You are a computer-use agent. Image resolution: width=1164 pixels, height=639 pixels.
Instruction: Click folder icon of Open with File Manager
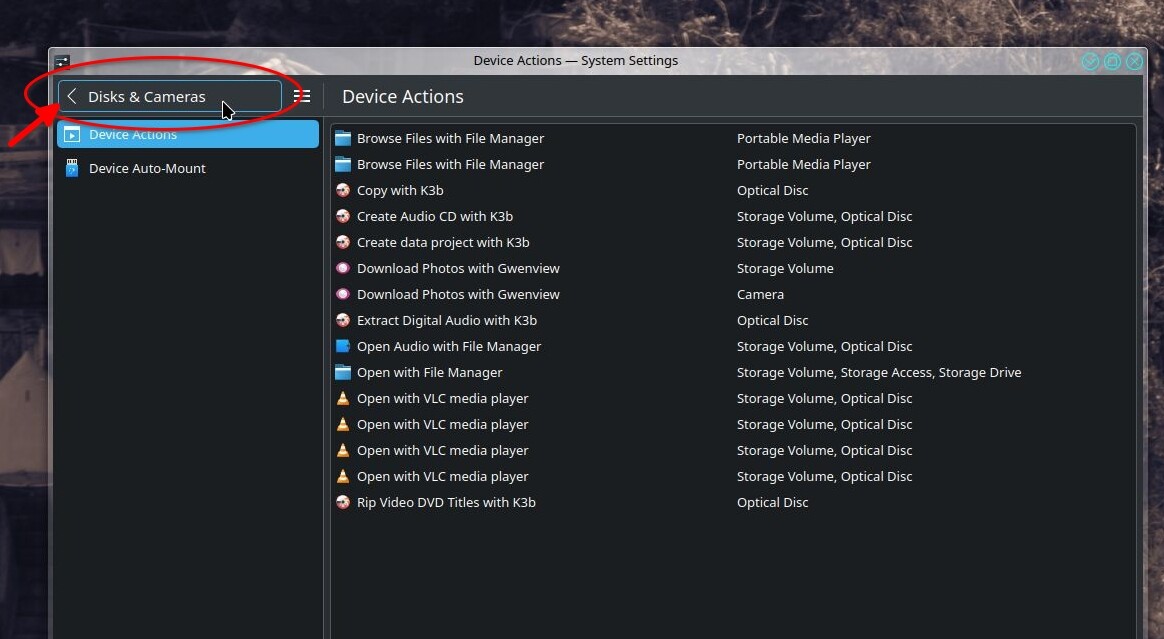tap(343, 372)
